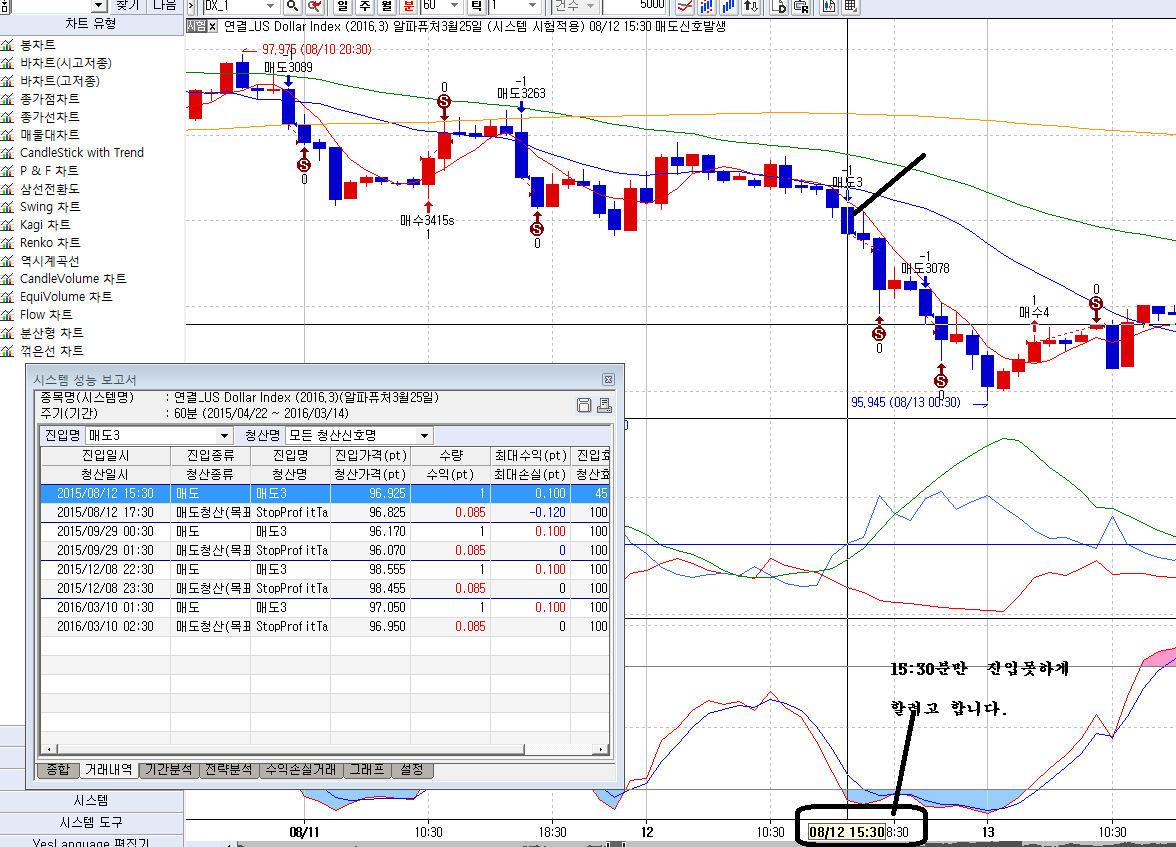Toggle the 일 daily period button

pyautogui.click(x=344, y=5)
